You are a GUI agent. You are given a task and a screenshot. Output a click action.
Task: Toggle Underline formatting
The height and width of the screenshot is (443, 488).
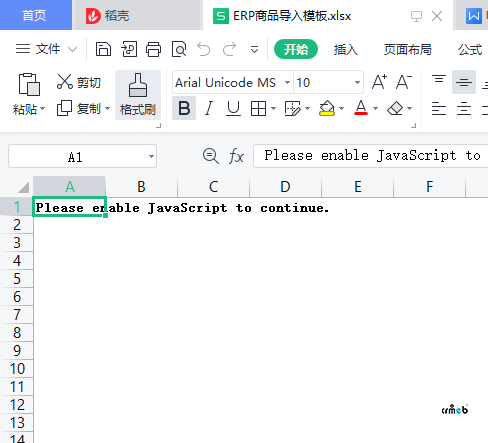point(233,108)
